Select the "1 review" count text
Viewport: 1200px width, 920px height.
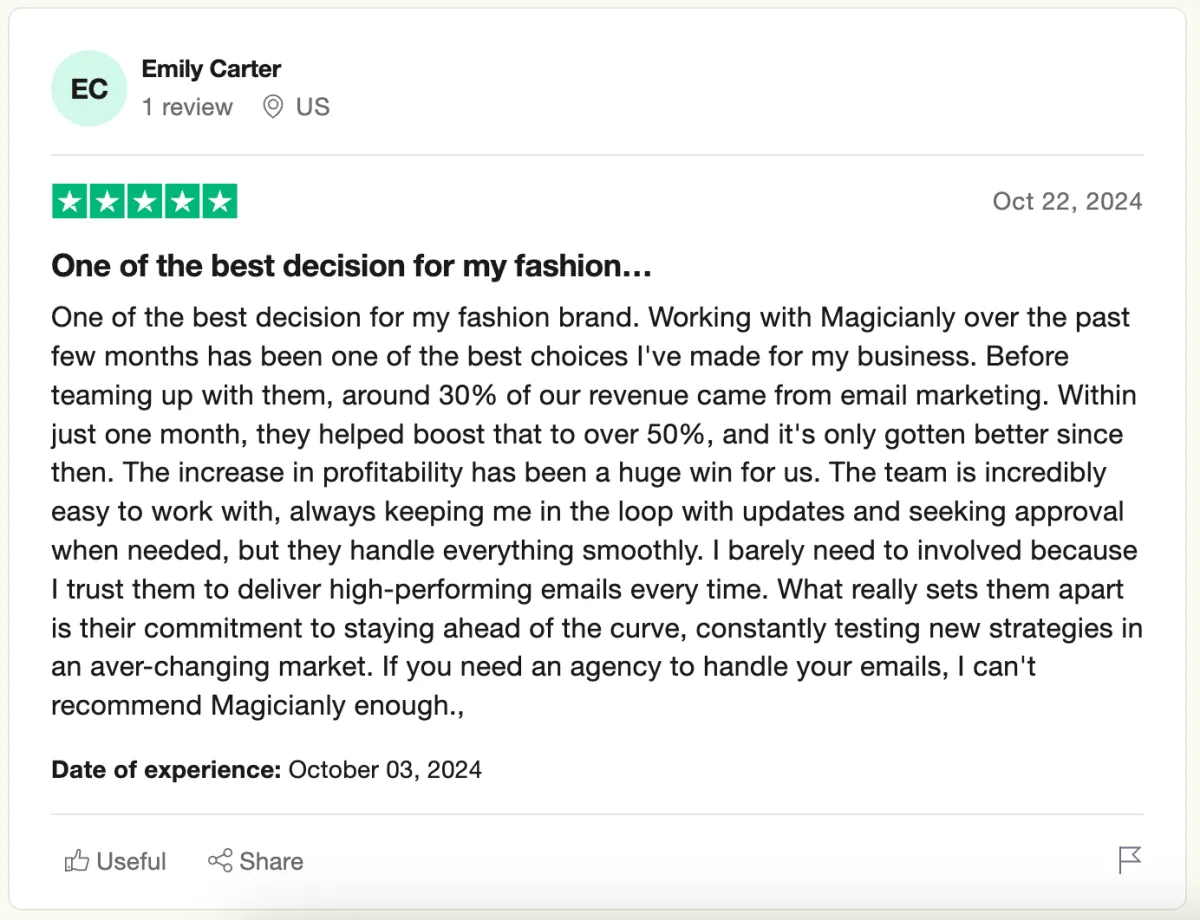coord(187,107)
